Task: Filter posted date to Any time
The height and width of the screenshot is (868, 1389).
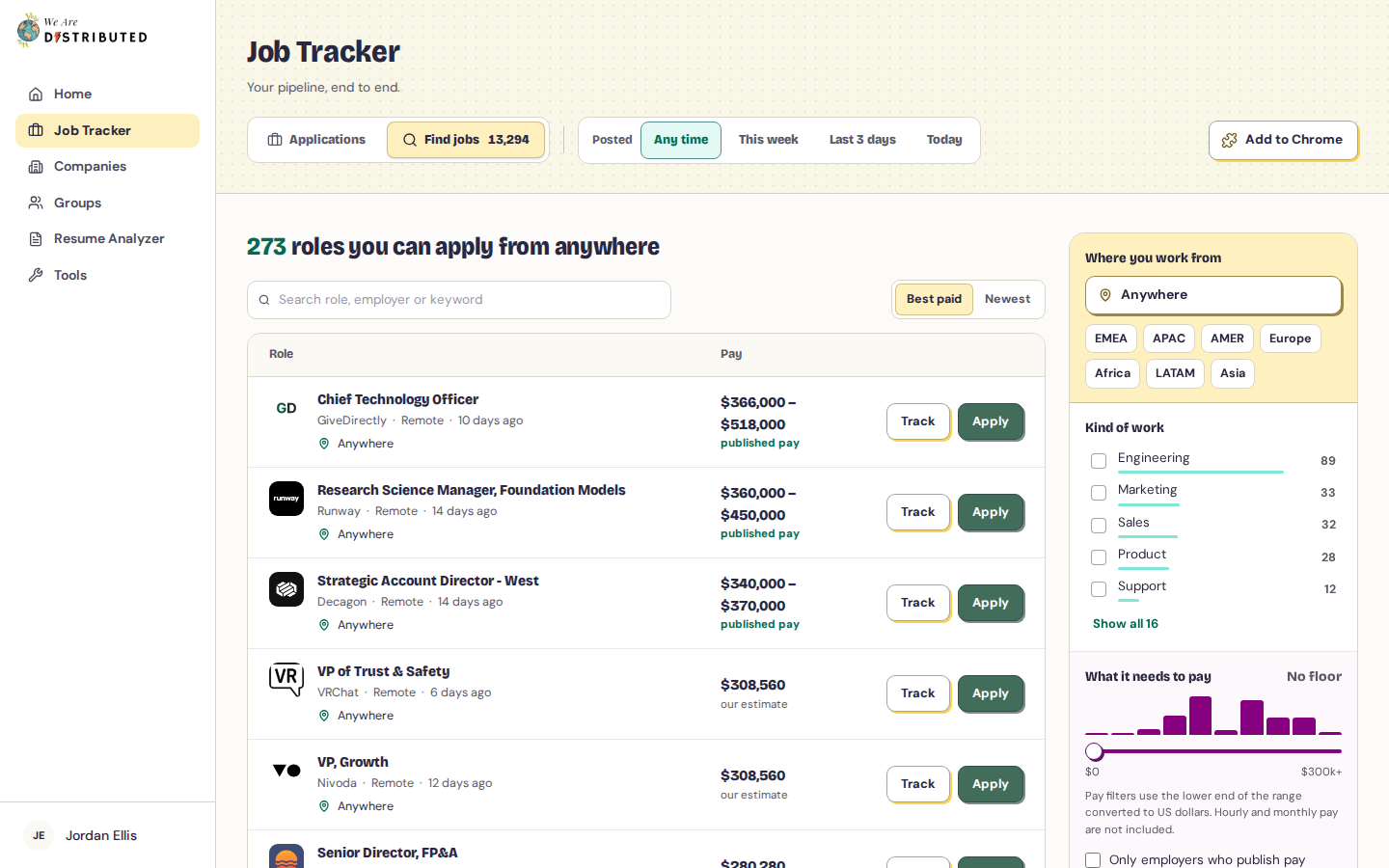Action: (x=681, y=140)
